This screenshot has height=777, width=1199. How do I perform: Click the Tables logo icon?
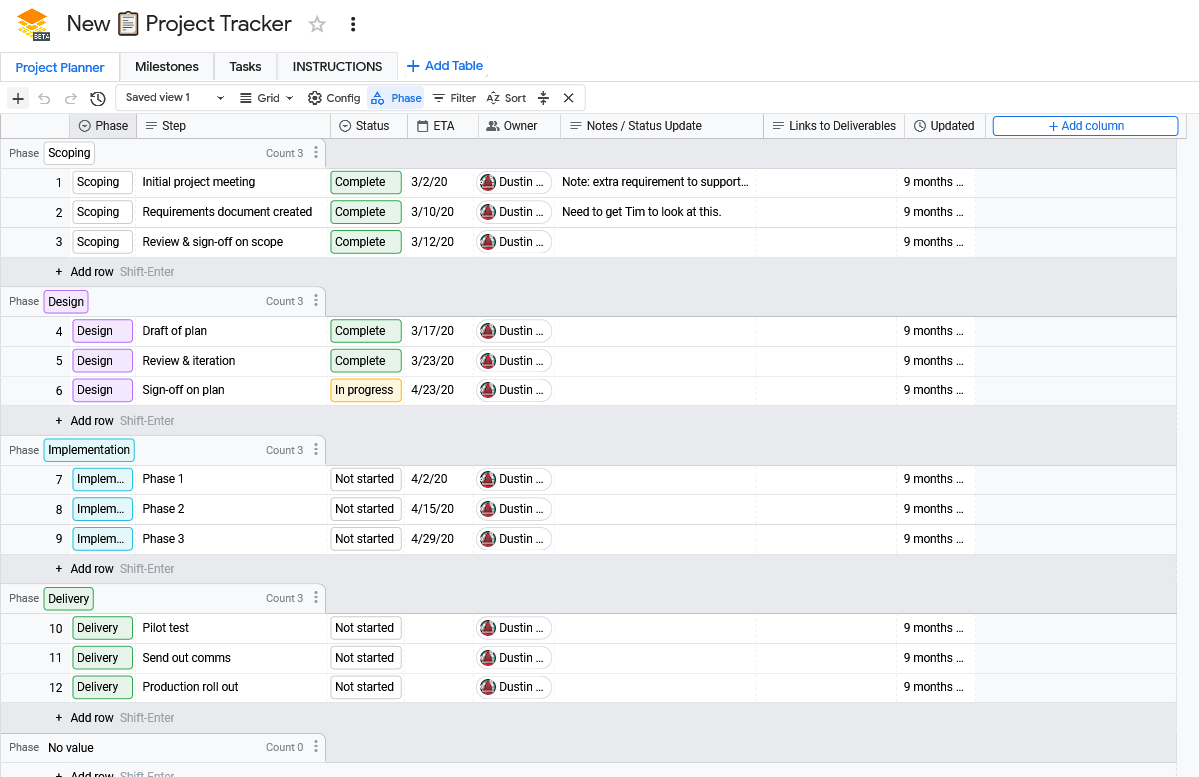click(33, 24)
